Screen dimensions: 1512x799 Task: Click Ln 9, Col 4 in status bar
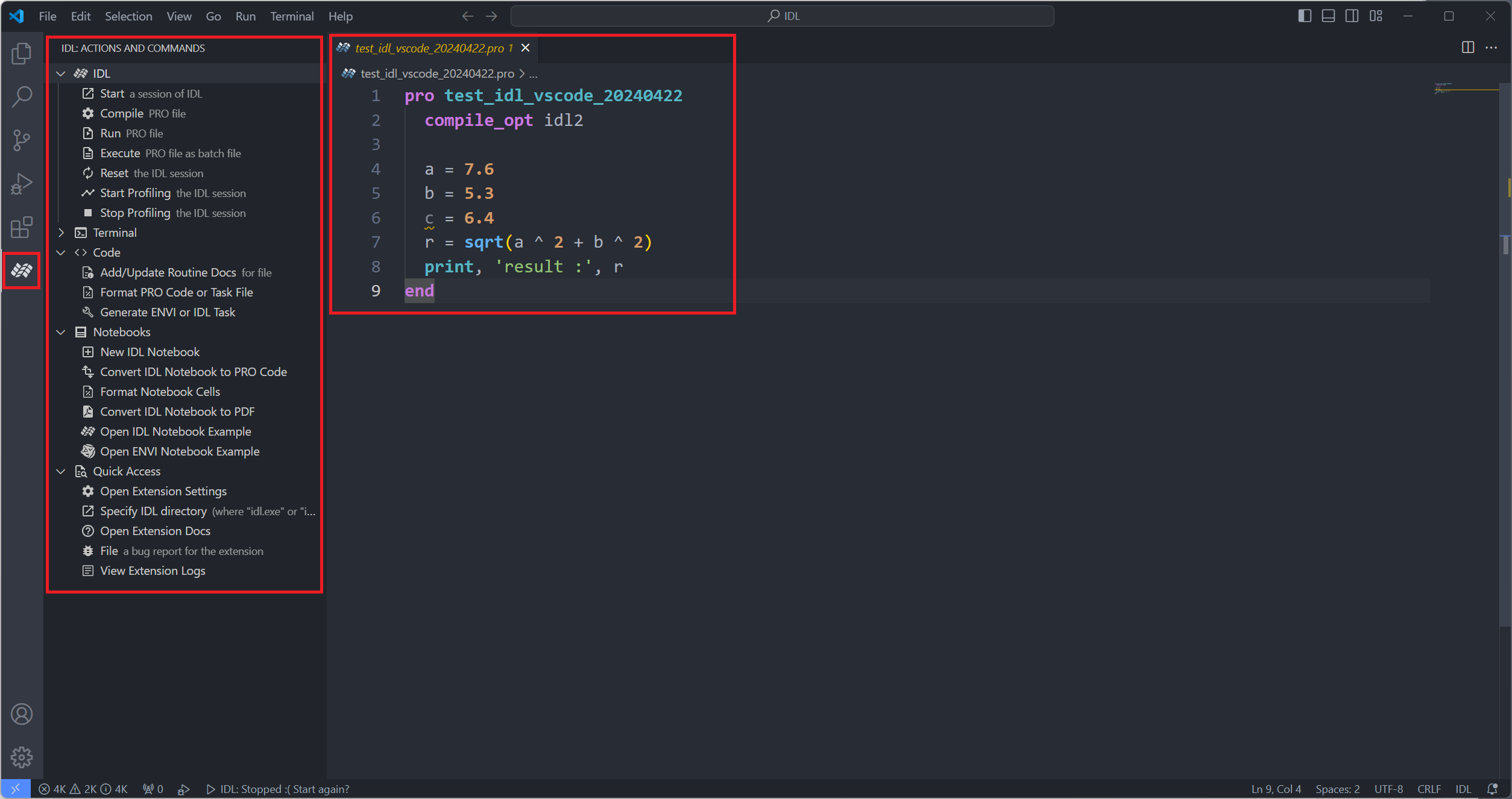click(x=1276, y=789)
